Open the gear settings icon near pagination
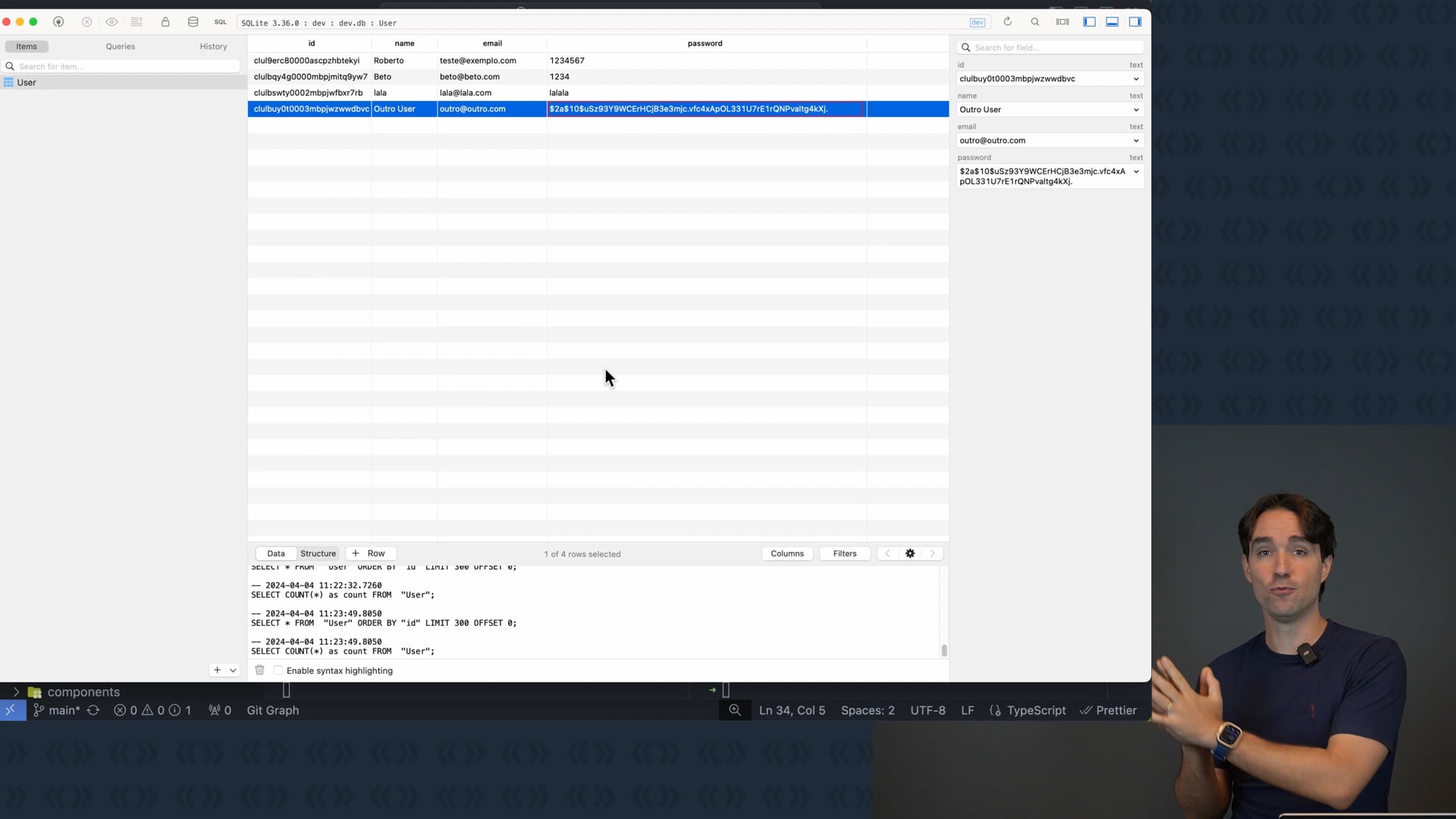The width and height of the screenshot is (1456, 819). point(910,554)
